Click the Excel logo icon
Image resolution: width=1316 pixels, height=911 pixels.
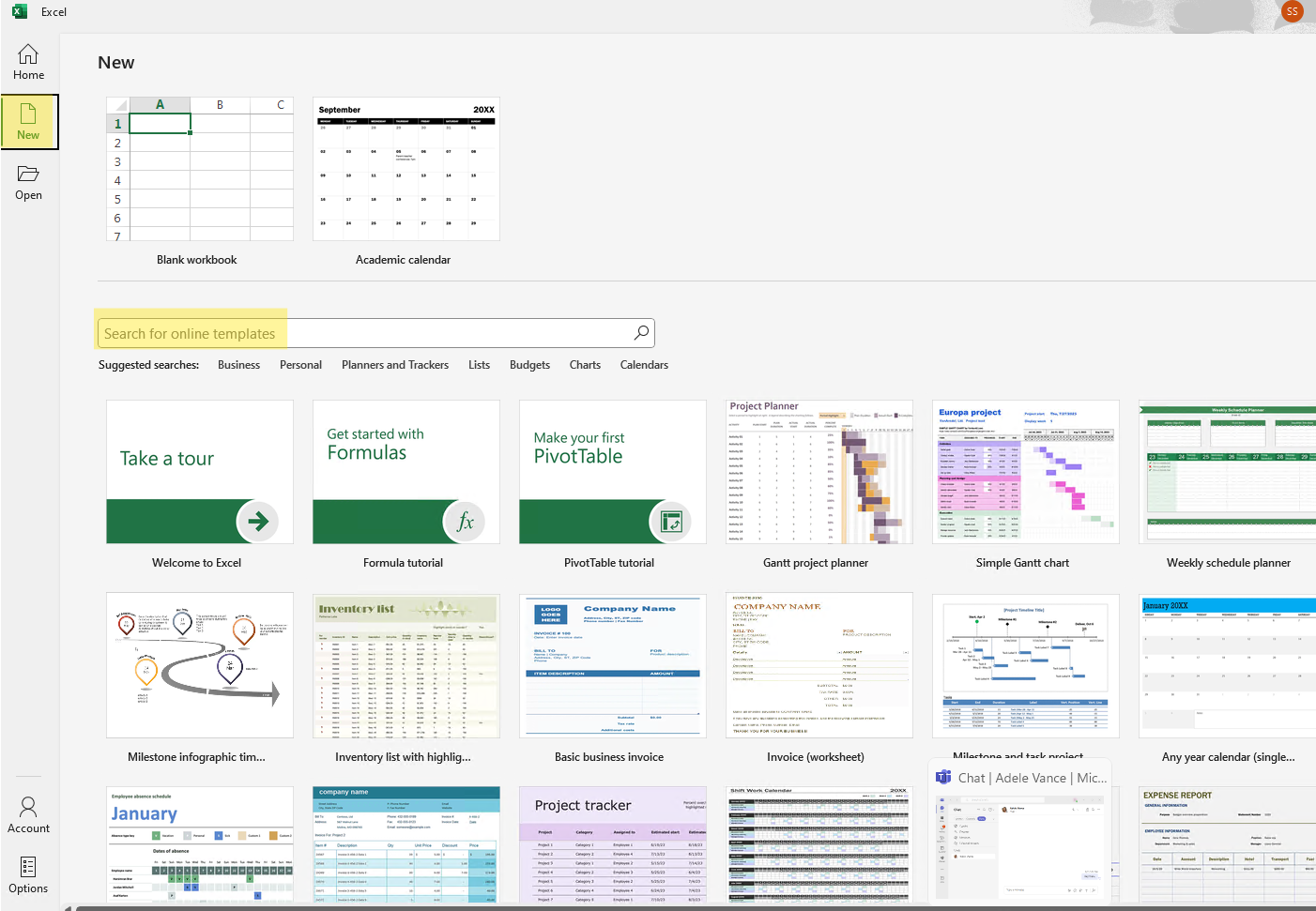(x=20, y=11)
